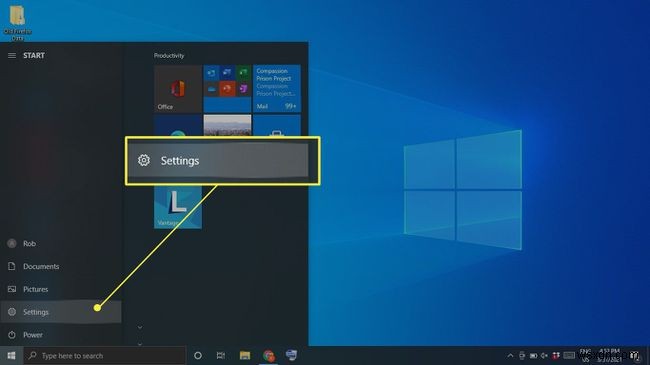Click the Windows Start button
650x365 pixels.
coord(11,355)
